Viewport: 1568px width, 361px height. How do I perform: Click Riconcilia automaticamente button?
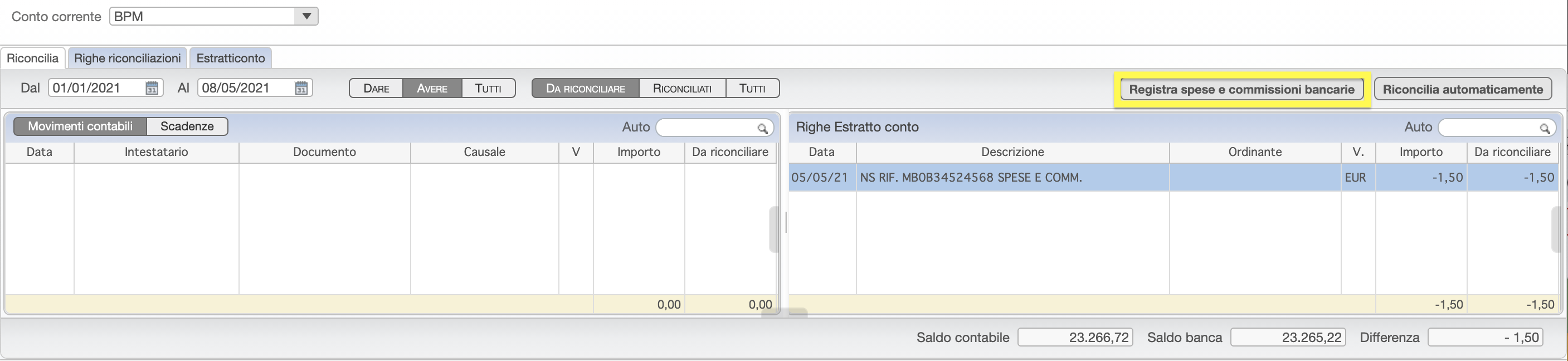(1463, 90)
